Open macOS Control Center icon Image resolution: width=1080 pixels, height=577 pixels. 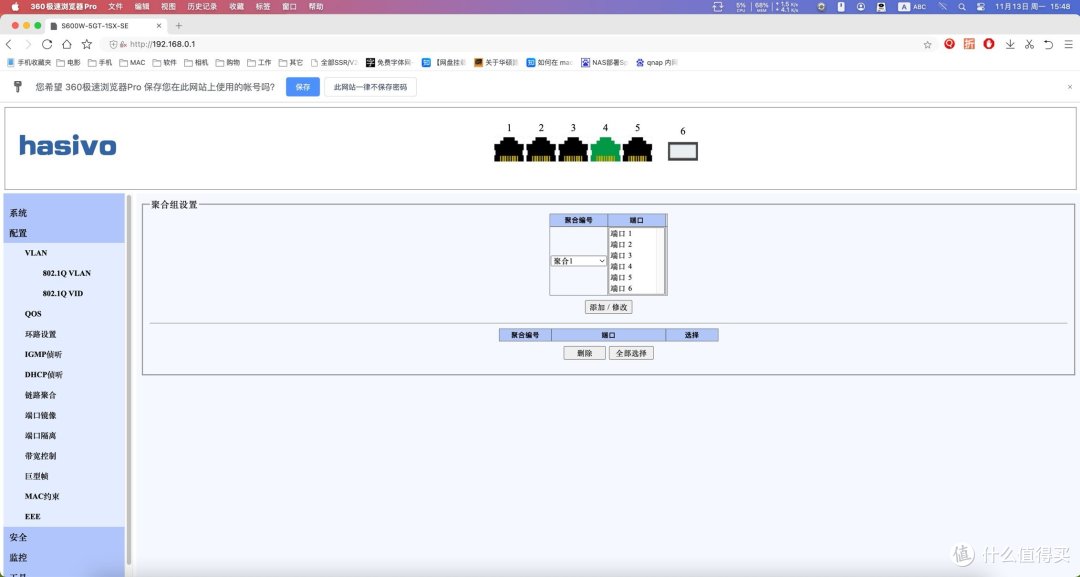coord(981,6)
